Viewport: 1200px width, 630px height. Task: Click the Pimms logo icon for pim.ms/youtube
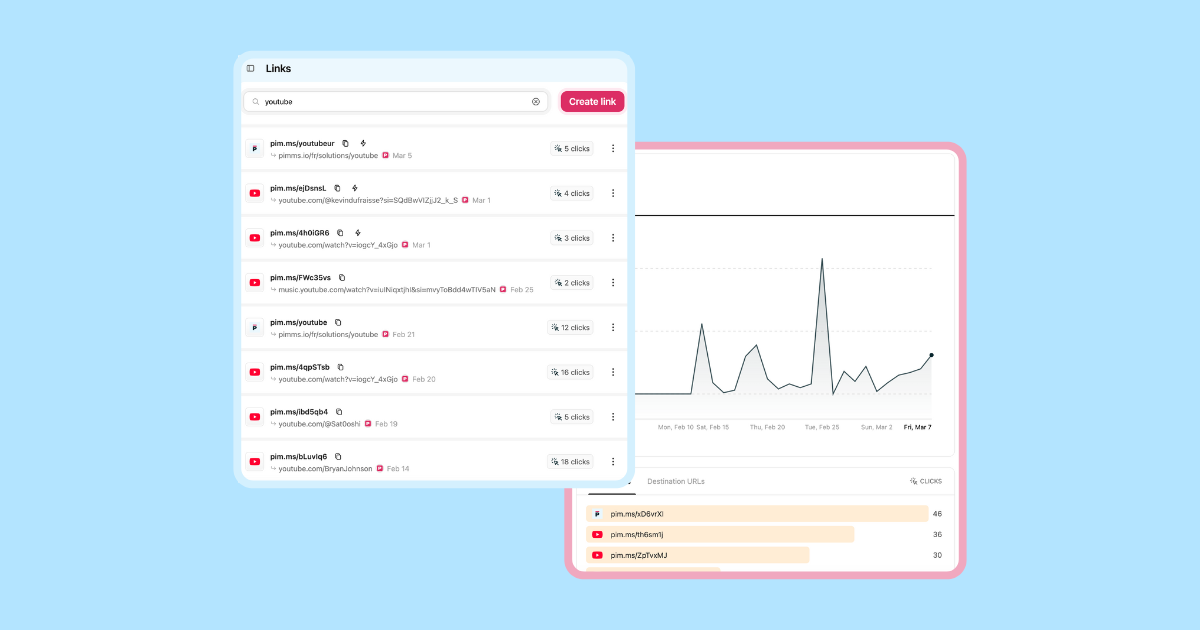point(255,327)
